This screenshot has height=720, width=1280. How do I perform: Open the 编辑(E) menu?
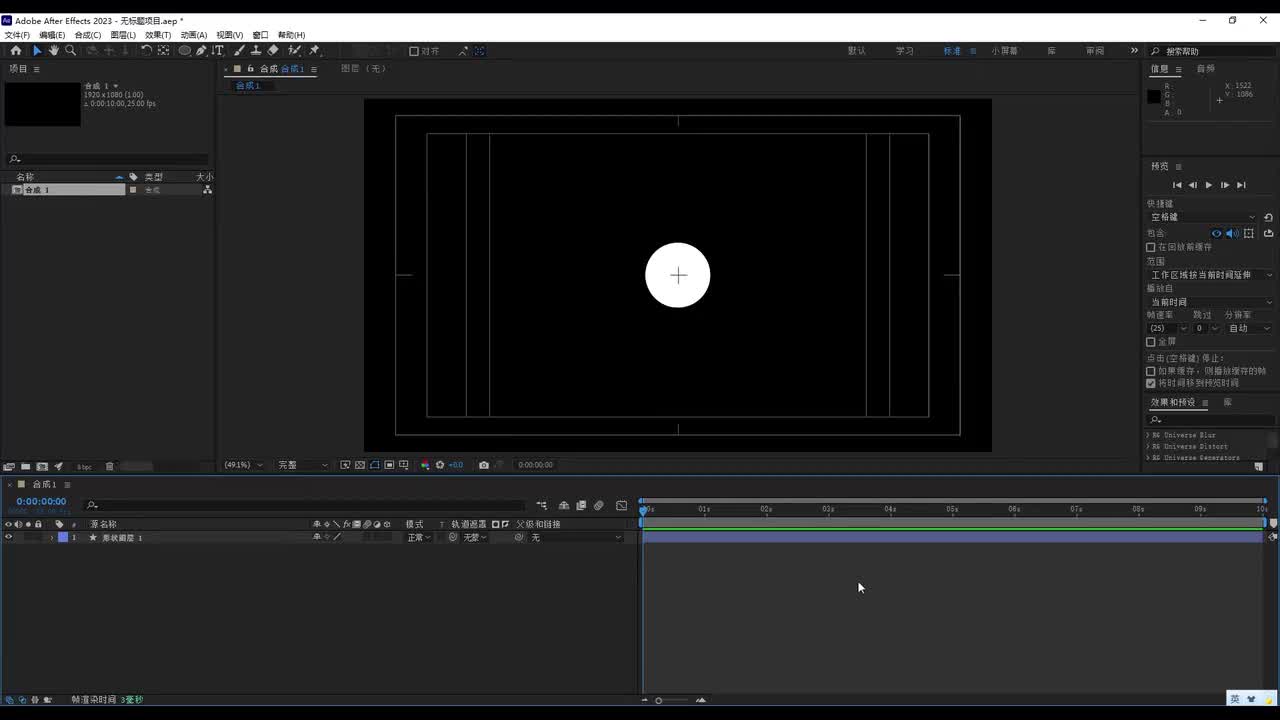click(x=52, y=35)
